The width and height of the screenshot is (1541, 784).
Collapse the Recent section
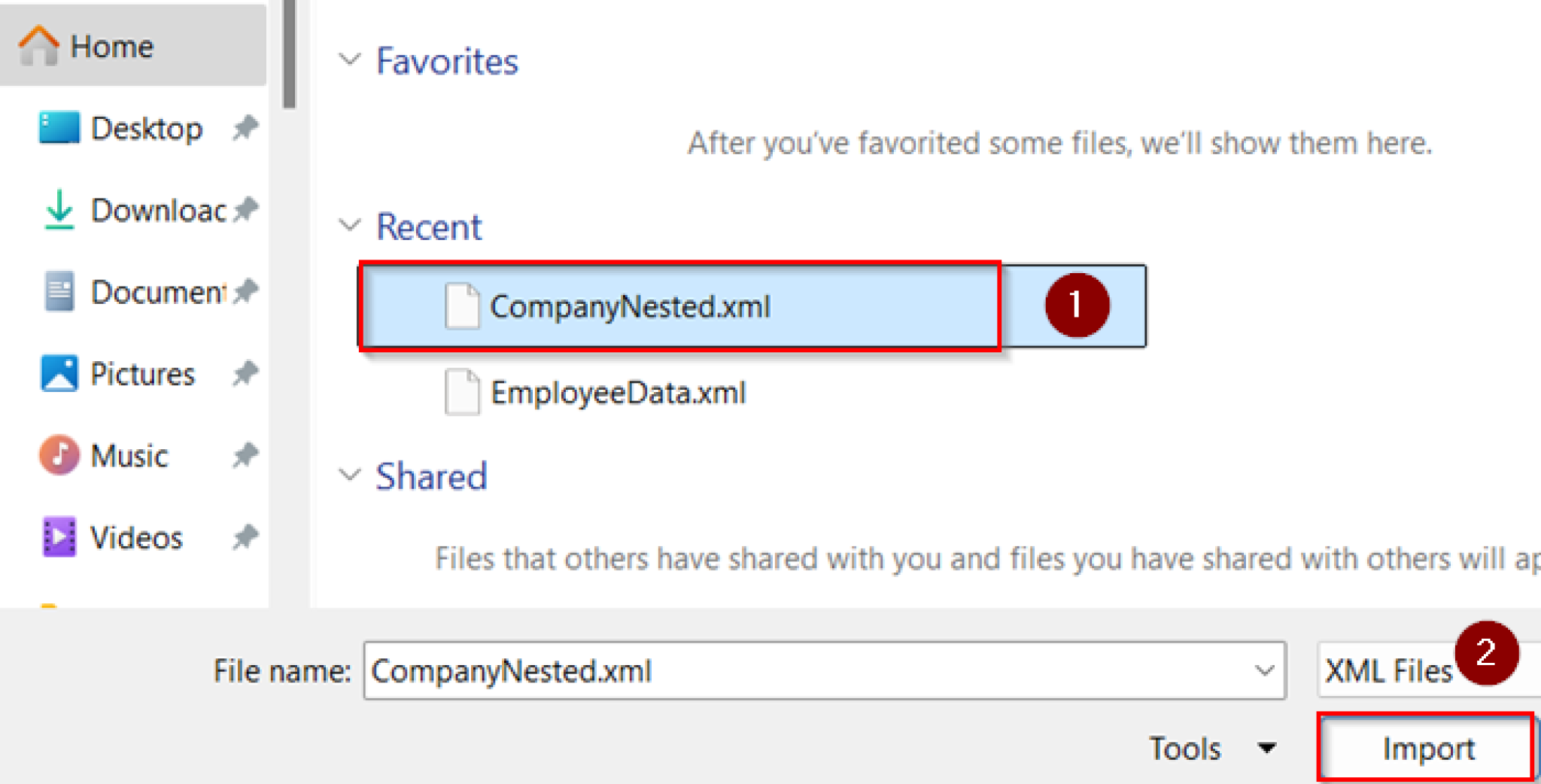click(x=350, y=226)
